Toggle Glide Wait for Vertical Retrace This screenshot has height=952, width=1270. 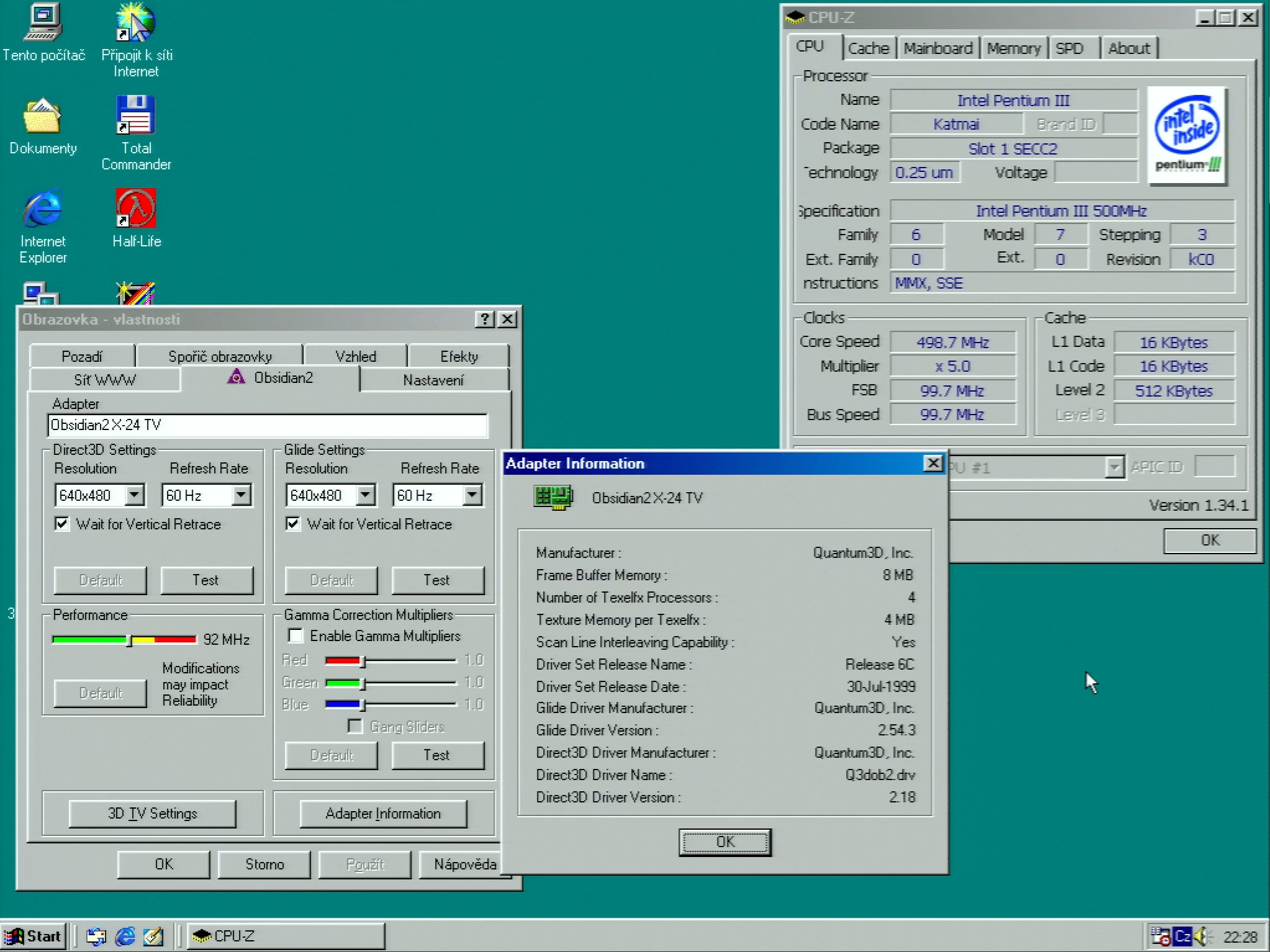(293, 524)
